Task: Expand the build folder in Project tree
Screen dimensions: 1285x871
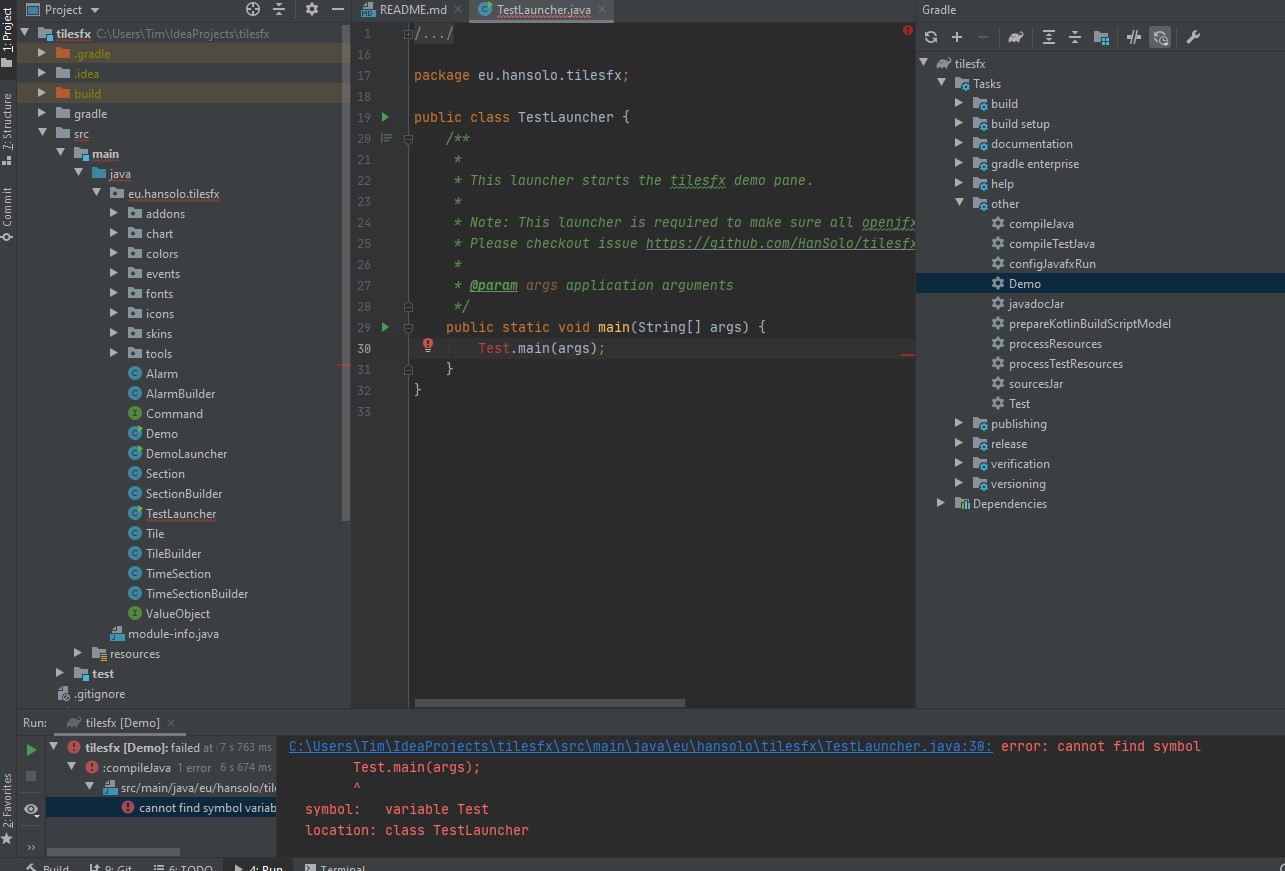Action: point(41,94)
